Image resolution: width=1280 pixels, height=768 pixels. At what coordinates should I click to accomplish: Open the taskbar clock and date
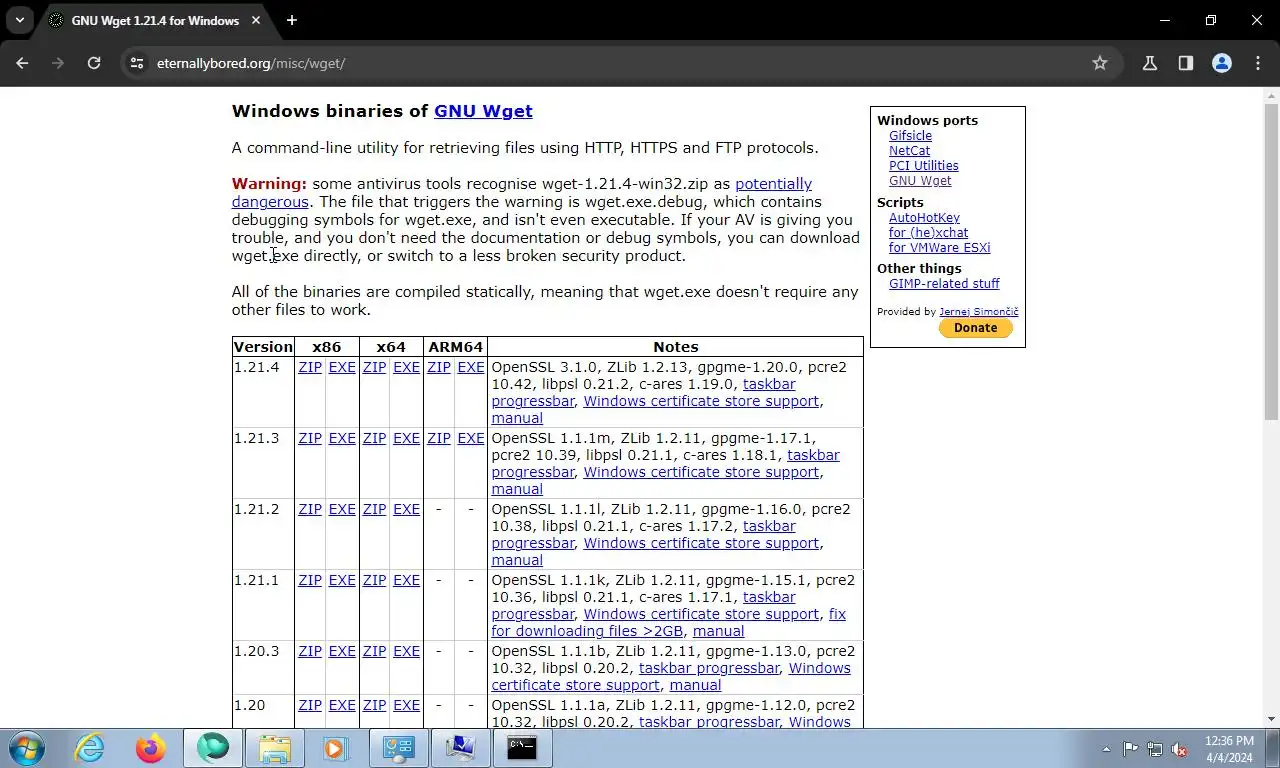[x=1229, y=749]
